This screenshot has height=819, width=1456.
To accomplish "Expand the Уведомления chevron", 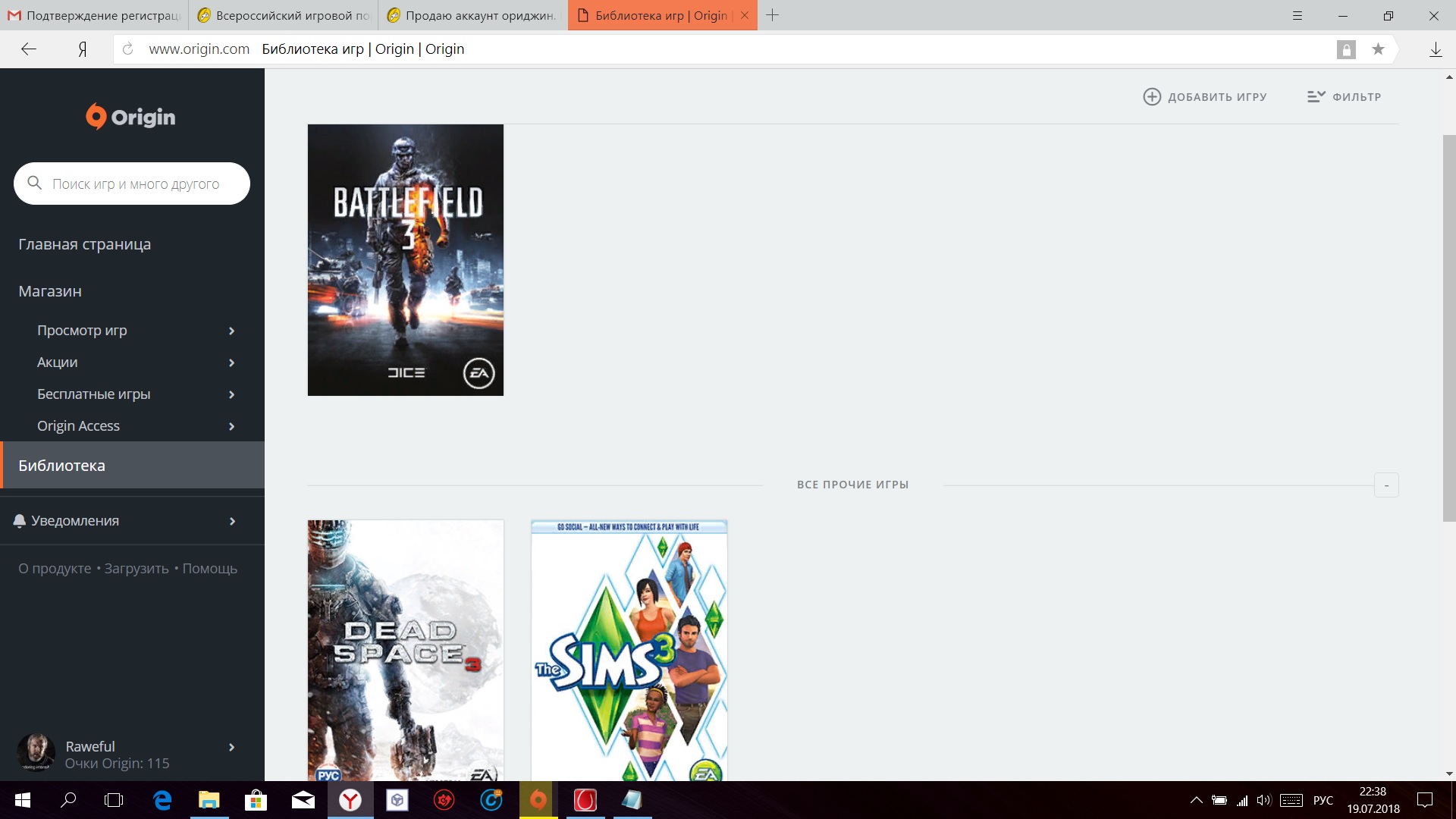I will pyautogui.click(x=232, y=521).
